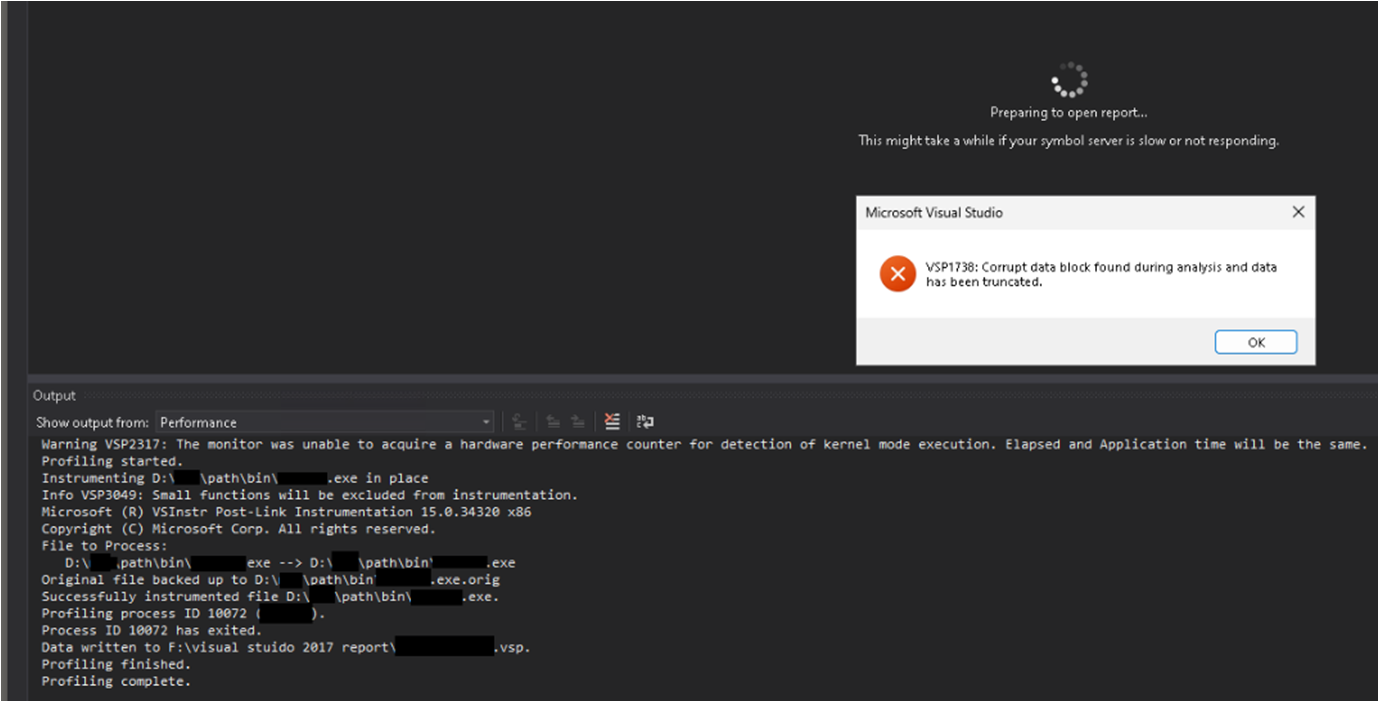The height and width of the screenshot is (702, 1379).
Task: Confirm the VSP1738 error with OK
Action: (1256, 342)
